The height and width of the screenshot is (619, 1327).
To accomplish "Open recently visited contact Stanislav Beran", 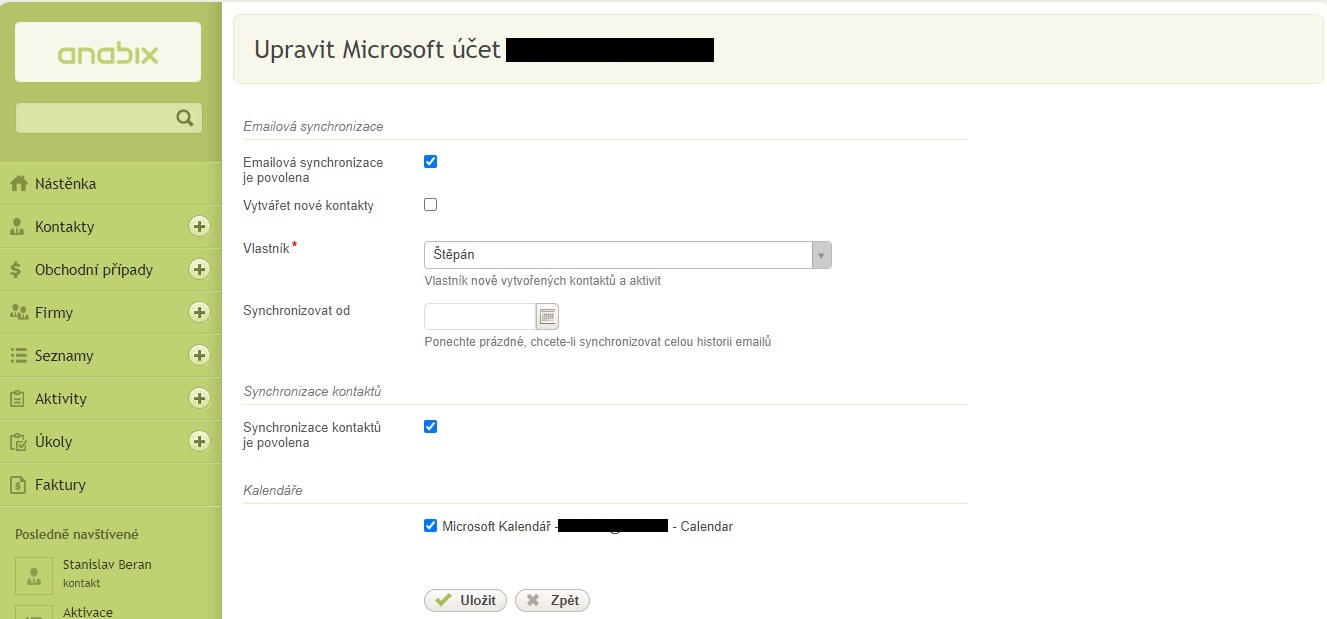I will pos(106,565).
